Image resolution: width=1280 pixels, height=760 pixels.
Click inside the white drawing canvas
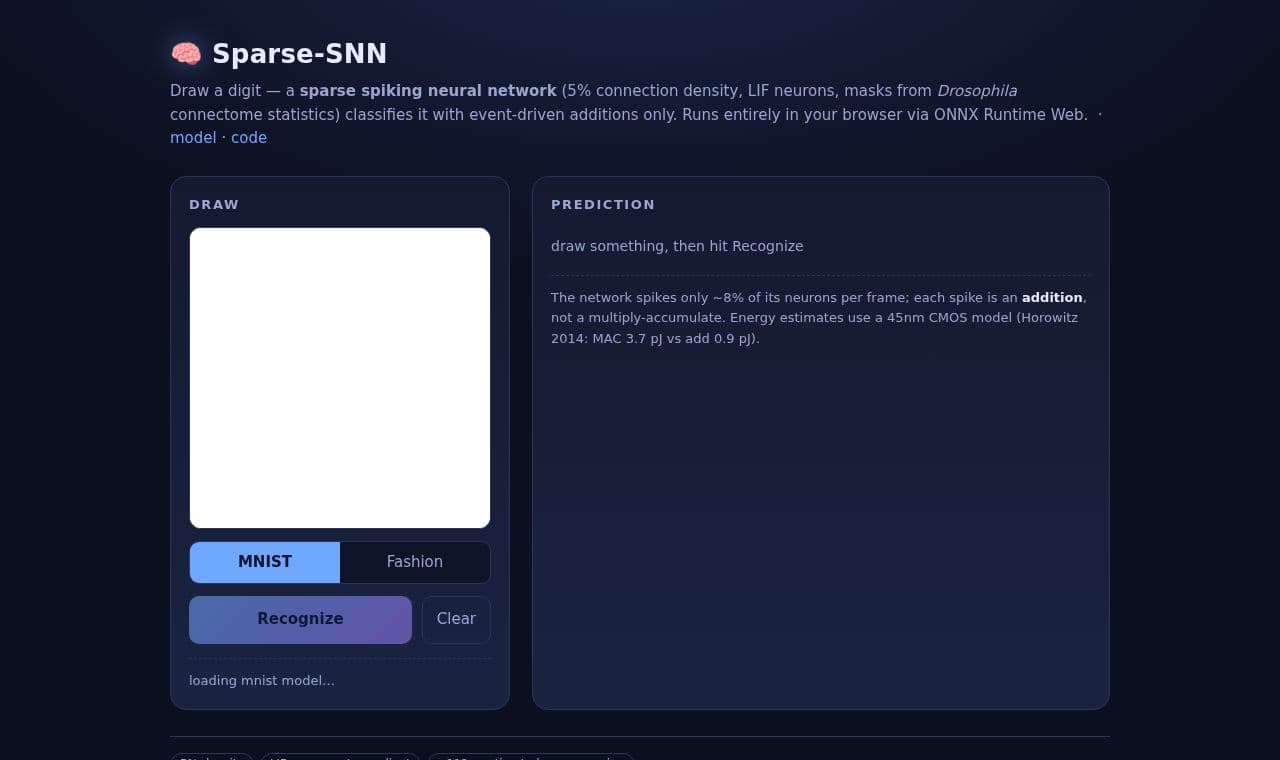pos(340,378)
